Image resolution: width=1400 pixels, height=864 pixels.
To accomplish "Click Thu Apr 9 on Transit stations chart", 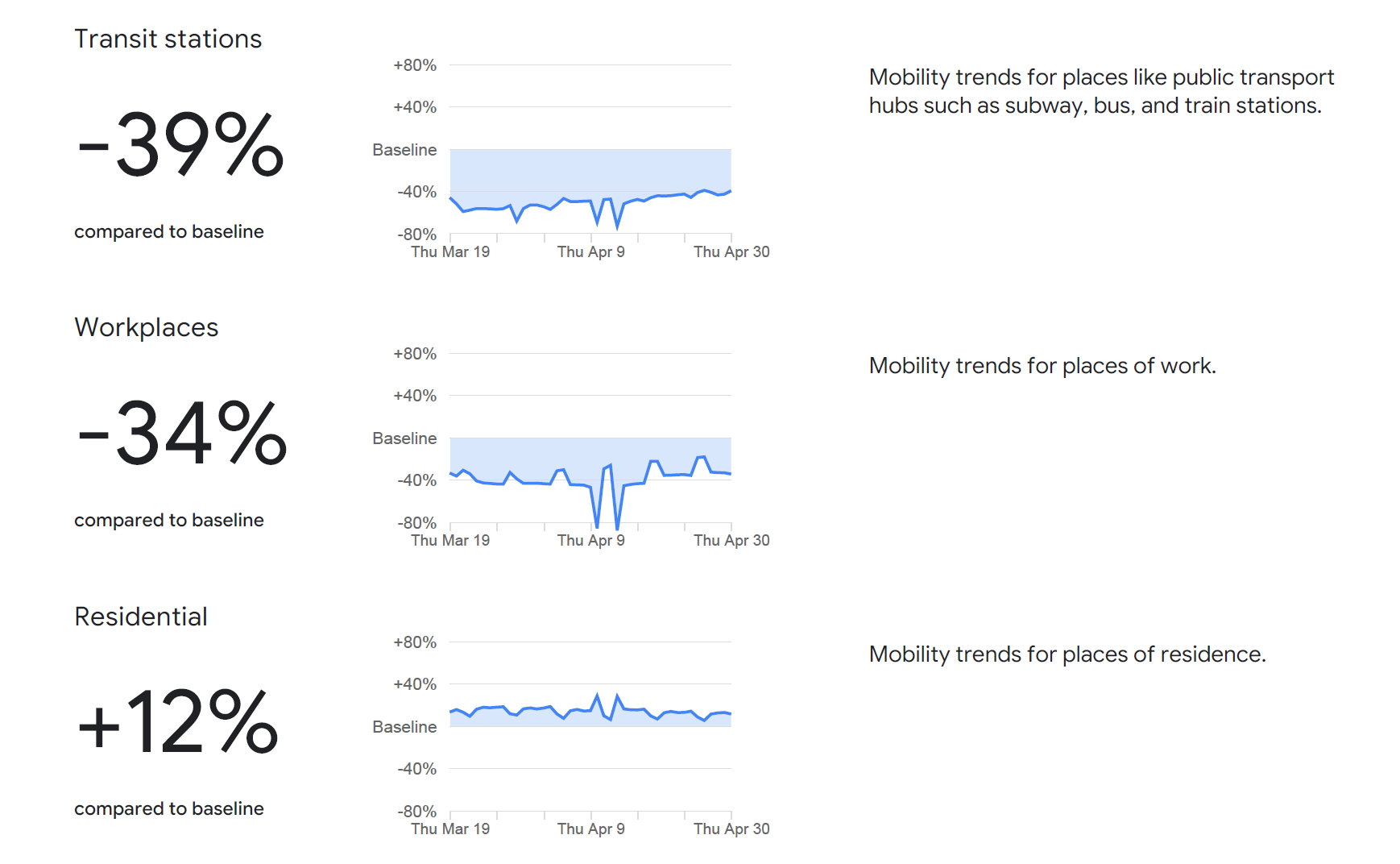I will pos(590,251).
